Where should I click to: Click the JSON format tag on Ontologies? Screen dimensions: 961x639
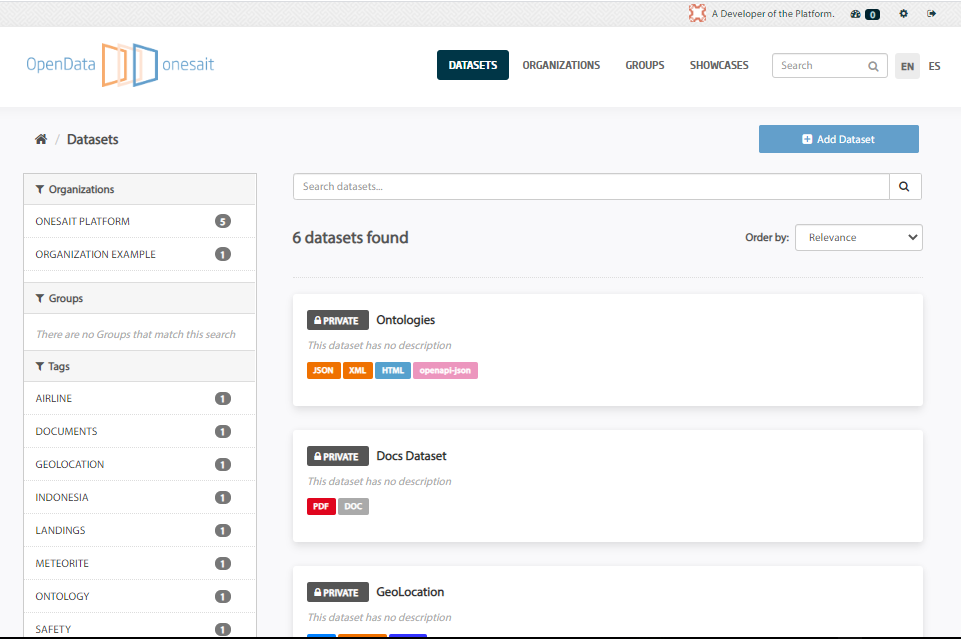(324, 371)
